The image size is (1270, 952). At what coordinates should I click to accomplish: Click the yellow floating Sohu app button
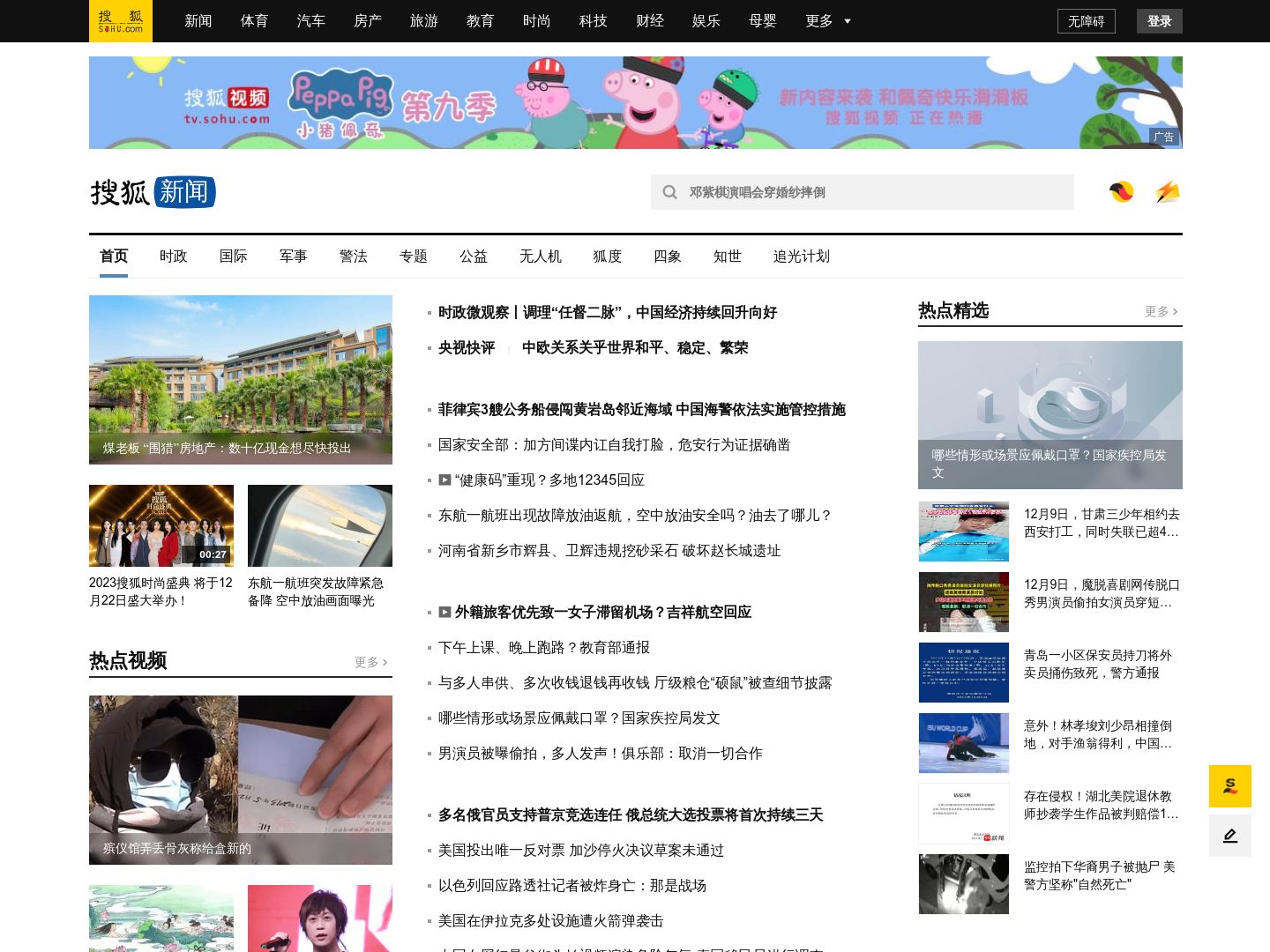pos(1230,786)
